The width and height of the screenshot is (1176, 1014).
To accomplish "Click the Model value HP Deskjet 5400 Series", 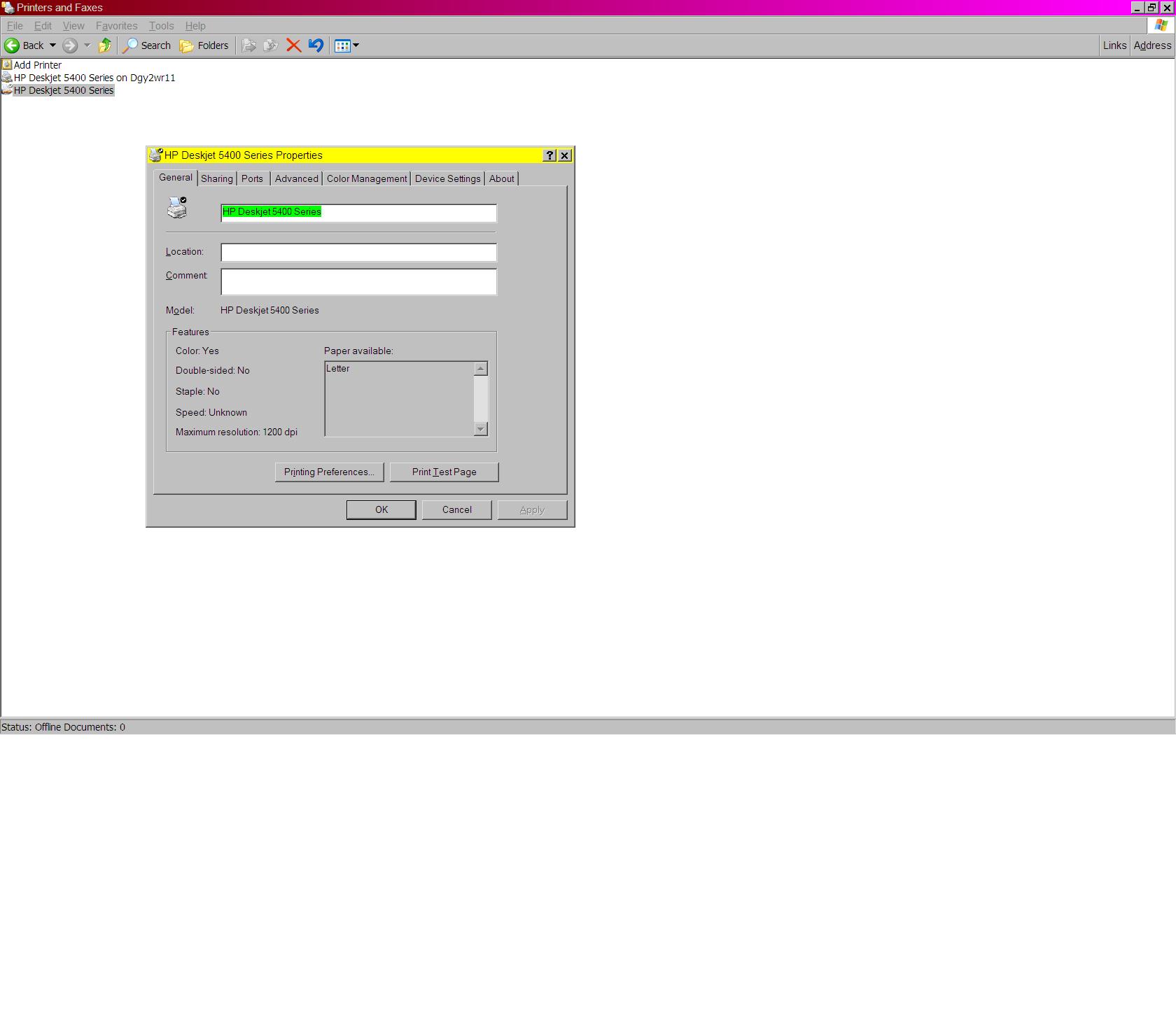I will 269,311.
